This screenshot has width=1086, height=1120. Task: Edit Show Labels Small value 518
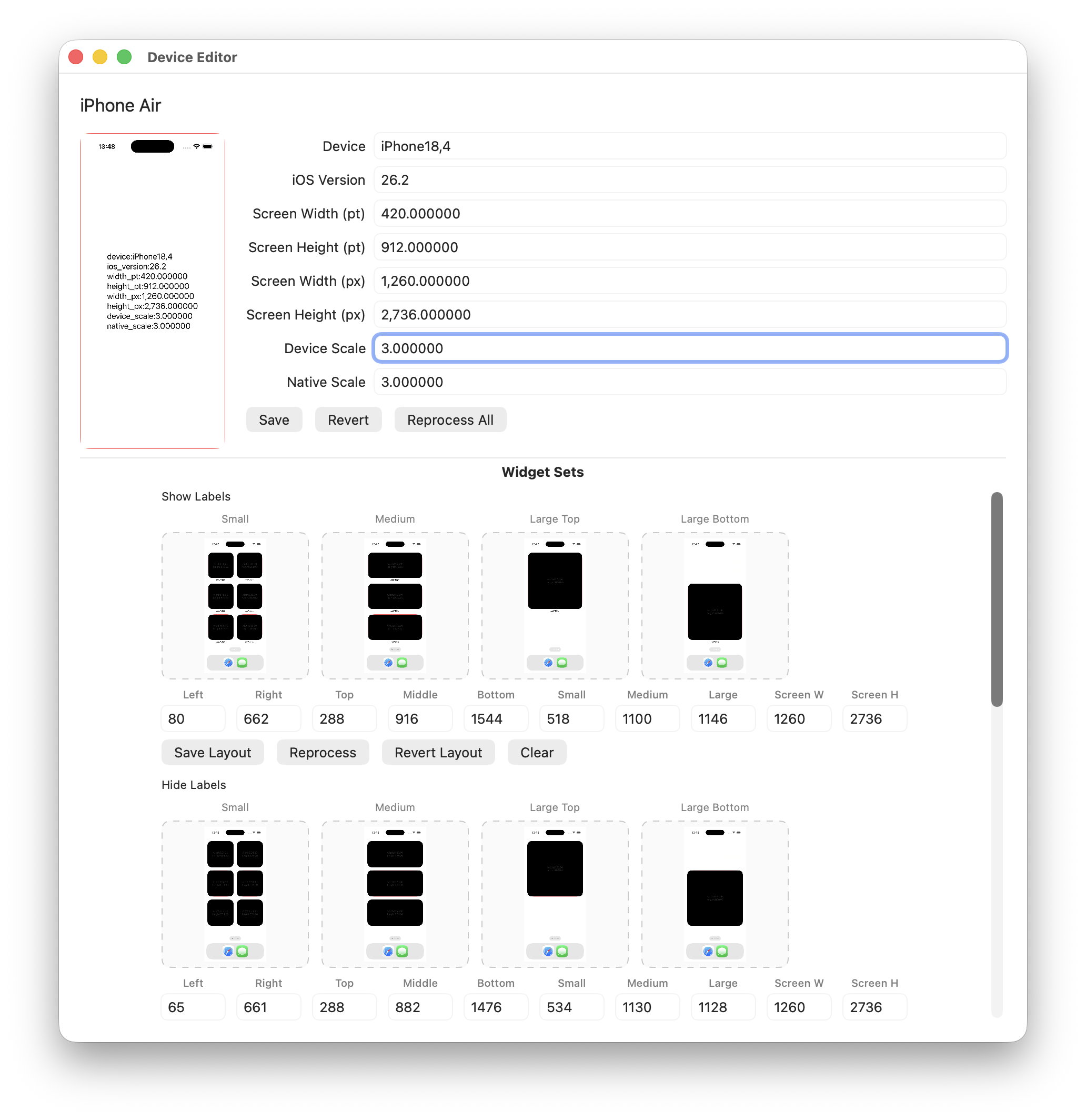pyautogui.click(x=571, y=719)
